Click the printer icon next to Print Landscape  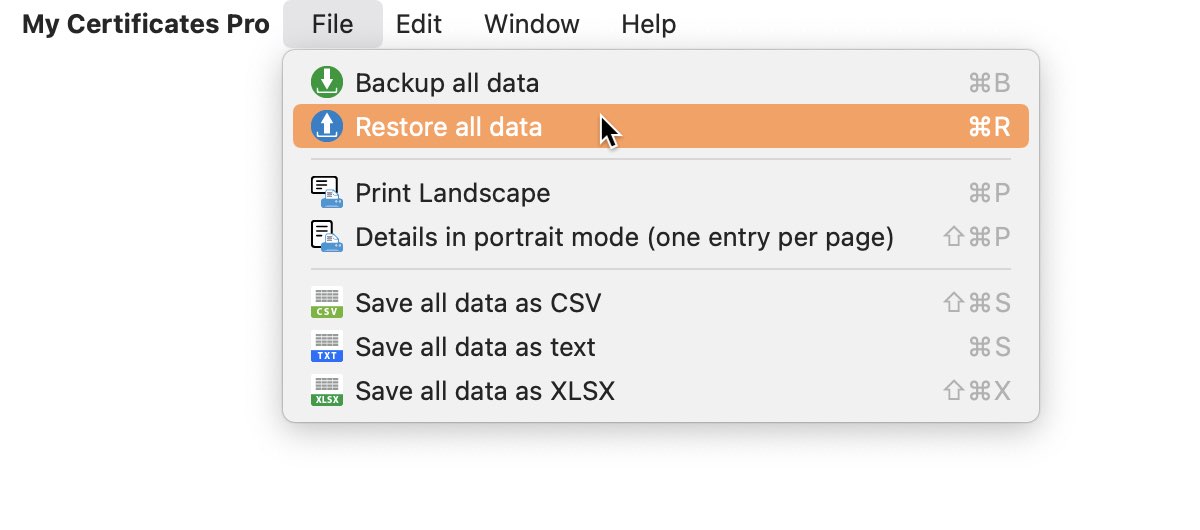(x=327, y=192)
